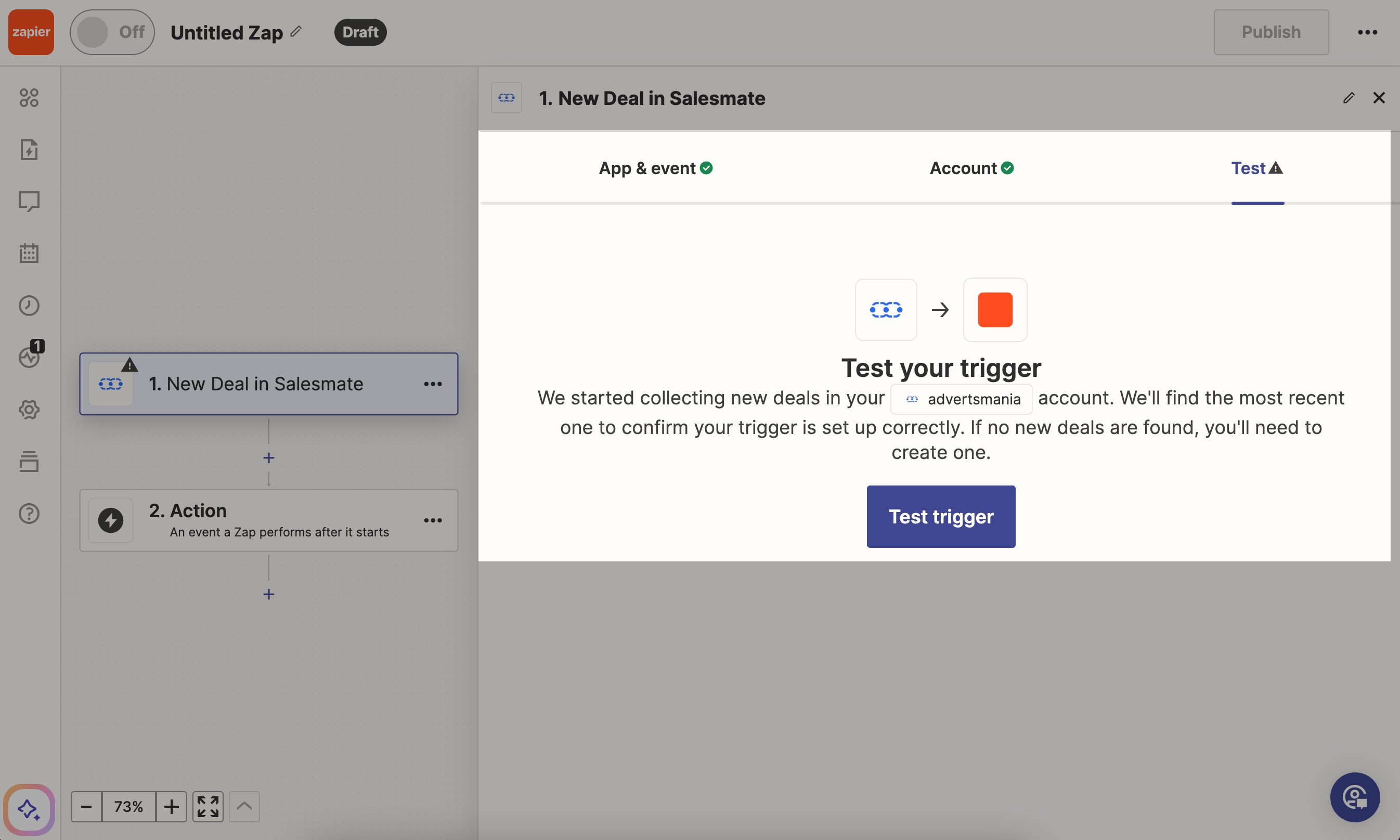Open the AI copilot sparkle button
This screenshot has width=1400, height=840.
[x=29, y=809]
